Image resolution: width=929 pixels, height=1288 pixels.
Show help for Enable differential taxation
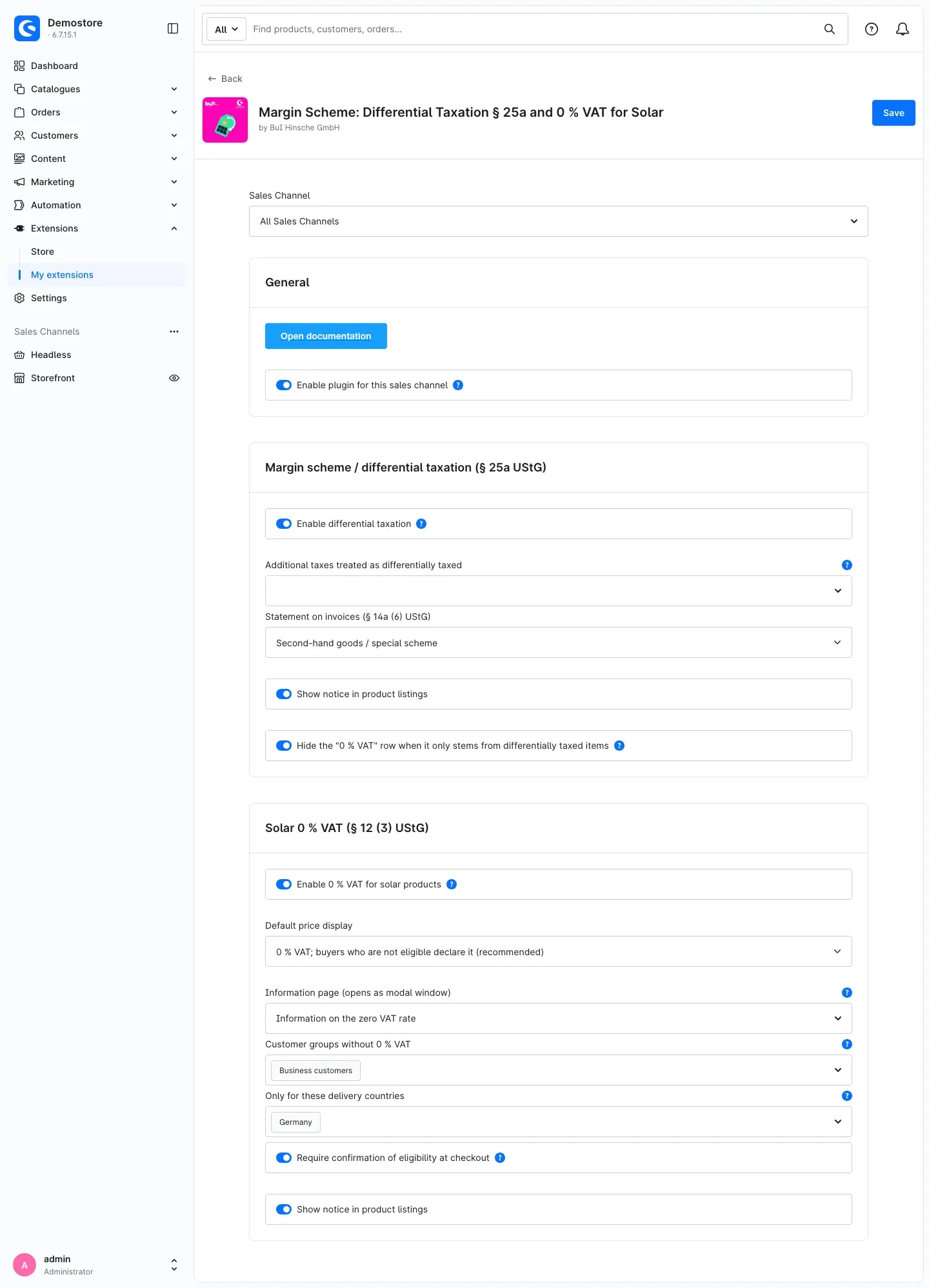421,524
